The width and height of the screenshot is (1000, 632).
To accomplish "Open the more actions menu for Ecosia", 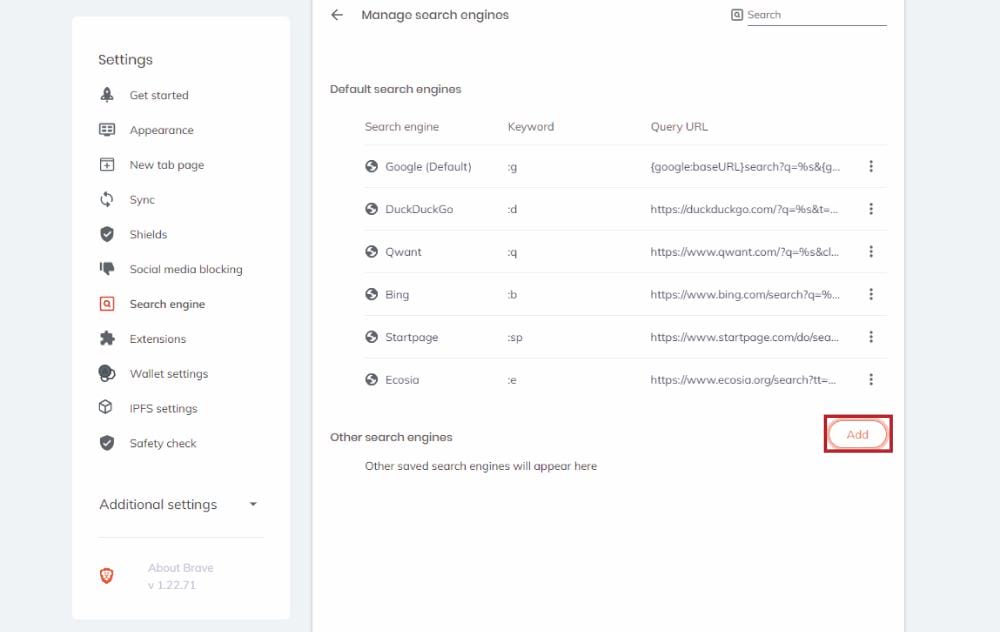I will pyautogui.click(x=871, y=379).
